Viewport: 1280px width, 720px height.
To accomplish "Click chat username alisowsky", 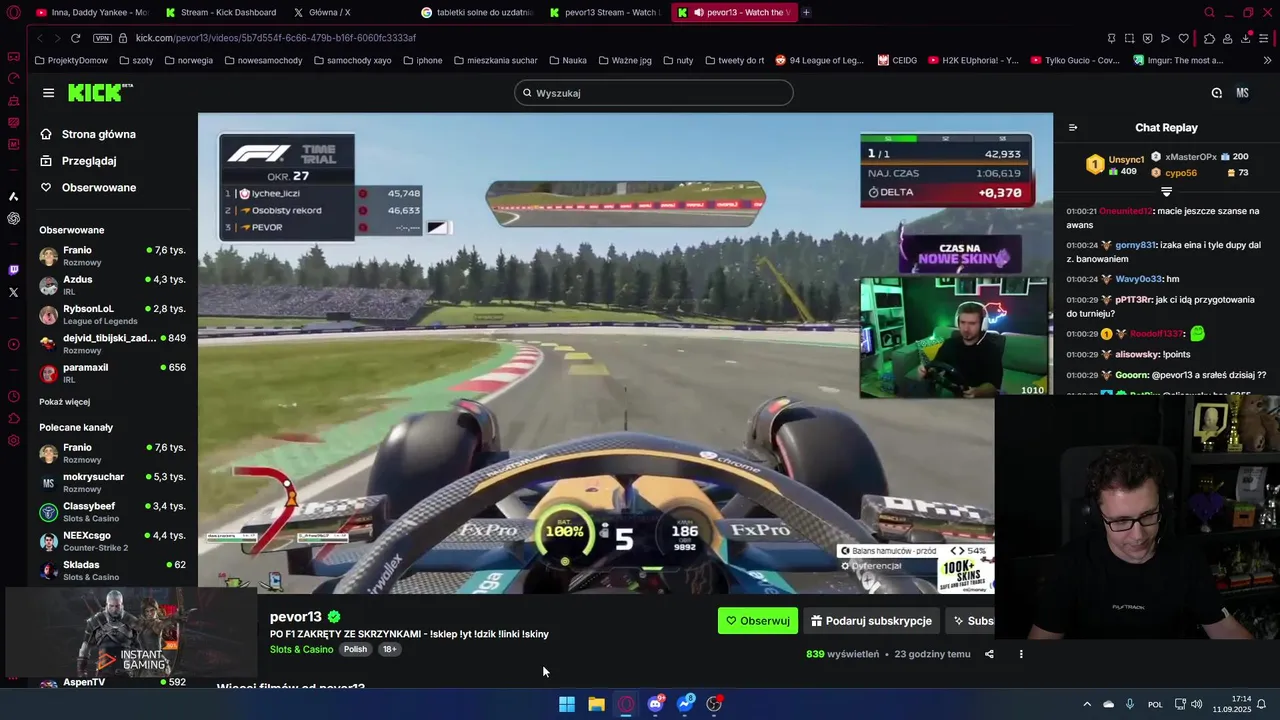I will click(1136, 354).
